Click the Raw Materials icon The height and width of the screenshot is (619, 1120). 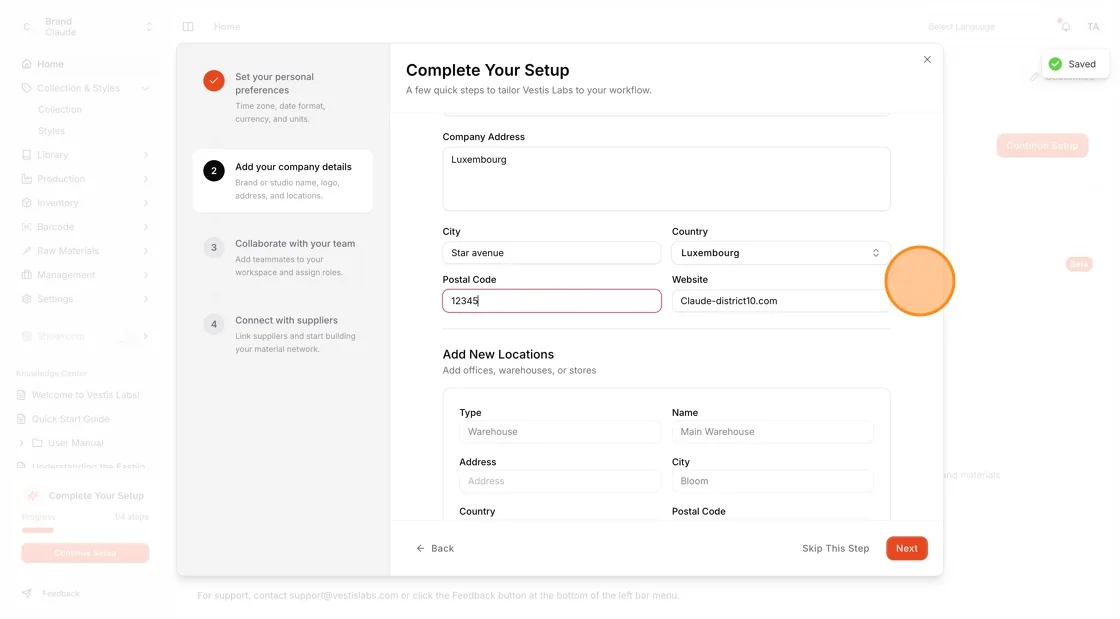[26, 251]
